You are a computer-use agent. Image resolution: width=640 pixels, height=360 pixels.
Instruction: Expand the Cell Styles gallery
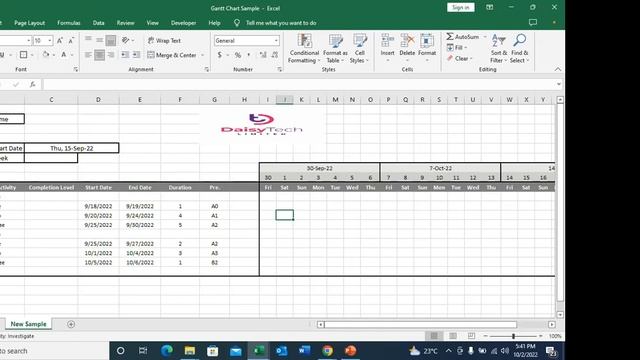(x=359, y=49)
